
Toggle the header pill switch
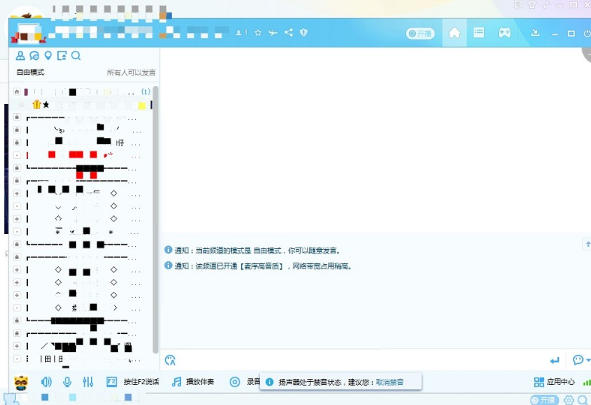(420, 34)
